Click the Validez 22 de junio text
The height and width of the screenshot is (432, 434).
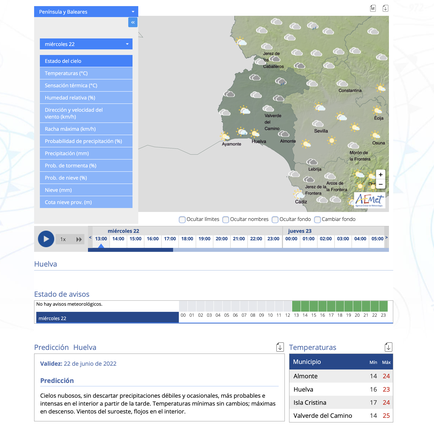(x=78, y=364)
